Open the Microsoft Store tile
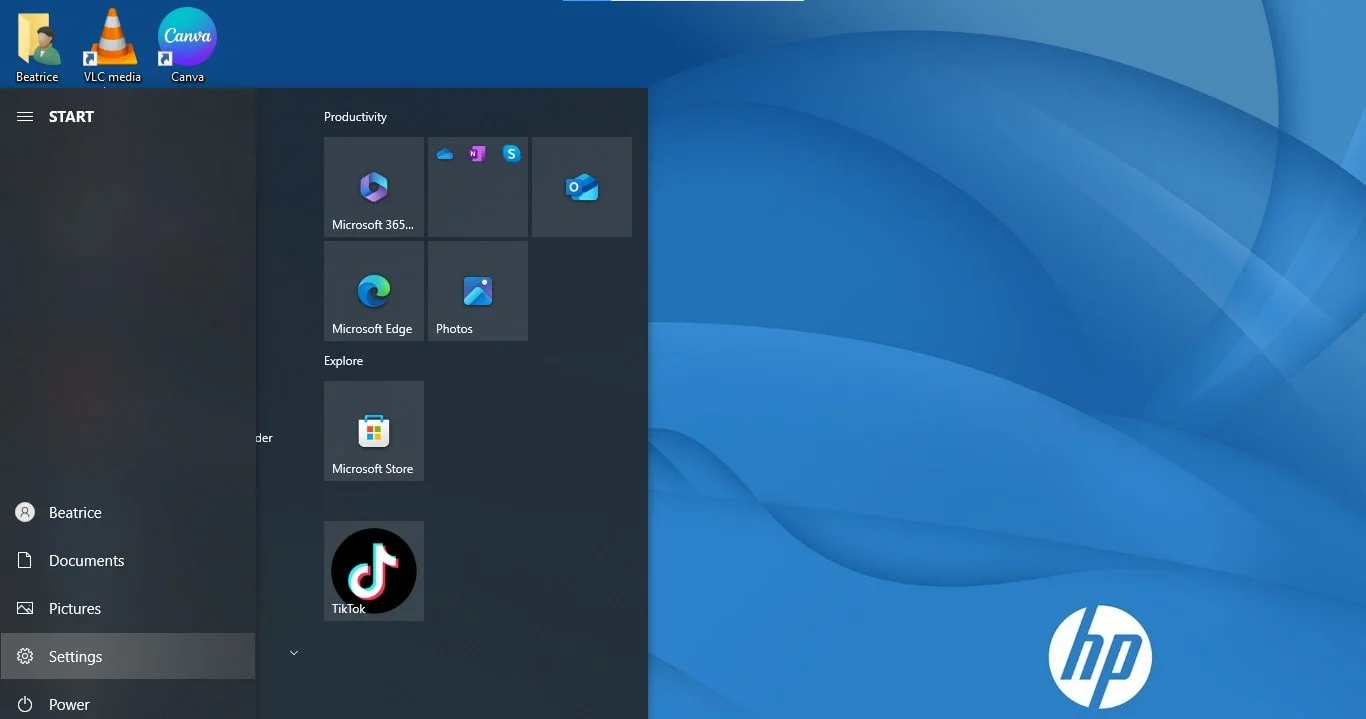Viewport: 1366px width, 719px height. [374, 431]
